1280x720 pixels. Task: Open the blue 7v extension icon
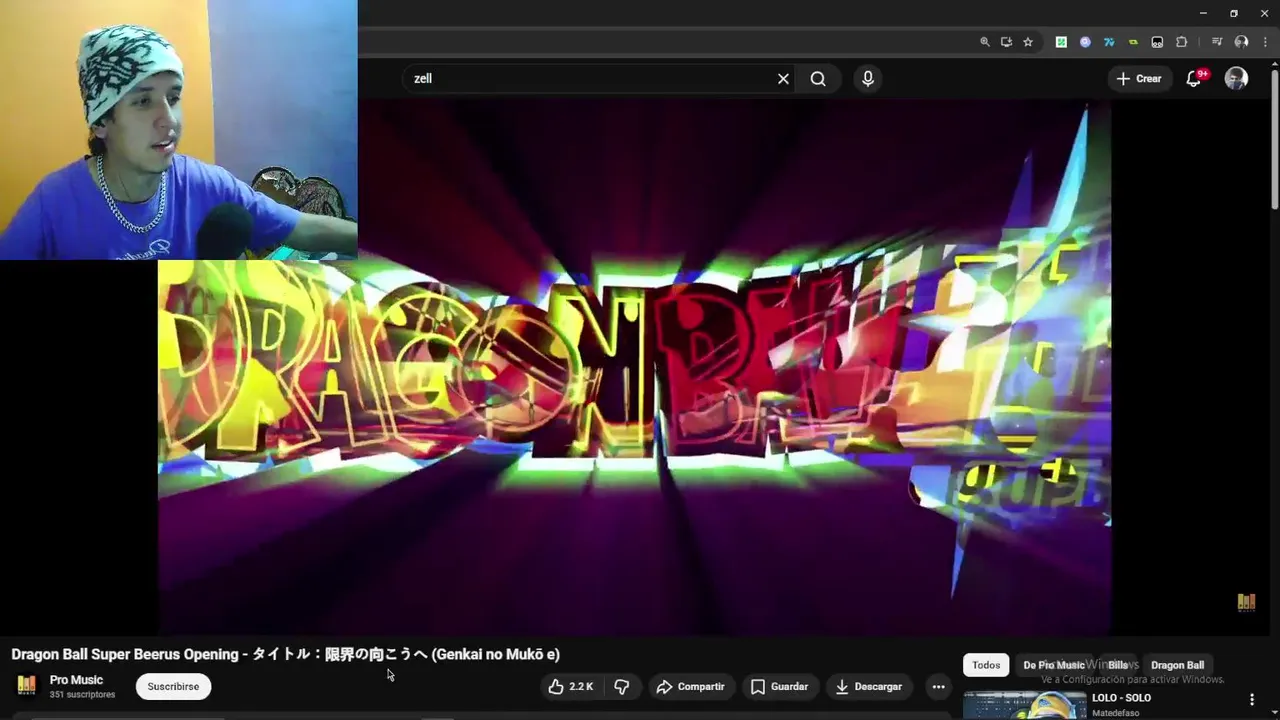[x=1109, y=42]
